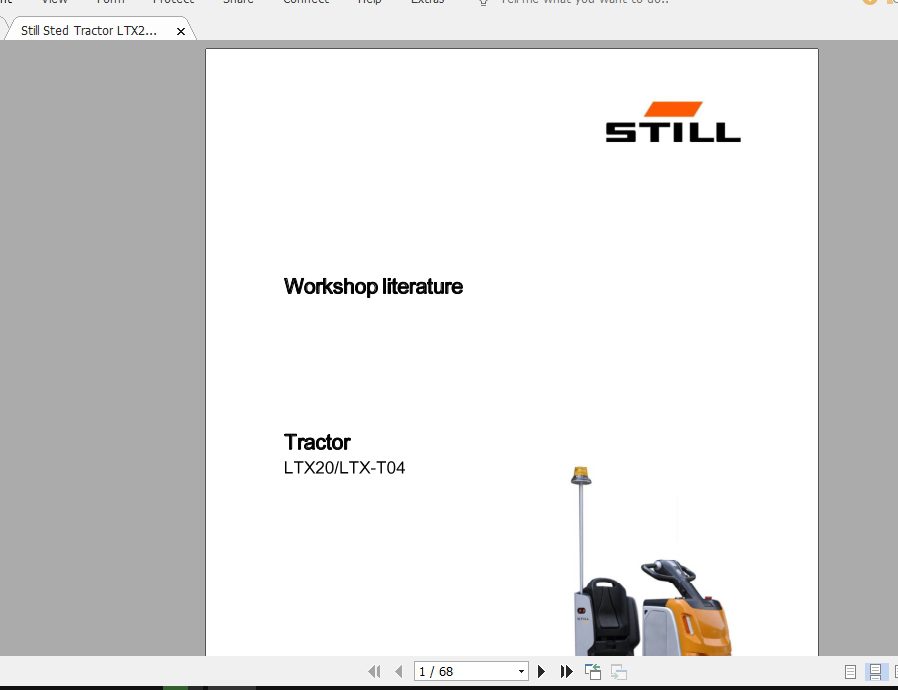The width and height of the screenshot is (898, 690).
Task: Go to the next page
Action: point(541,671)
